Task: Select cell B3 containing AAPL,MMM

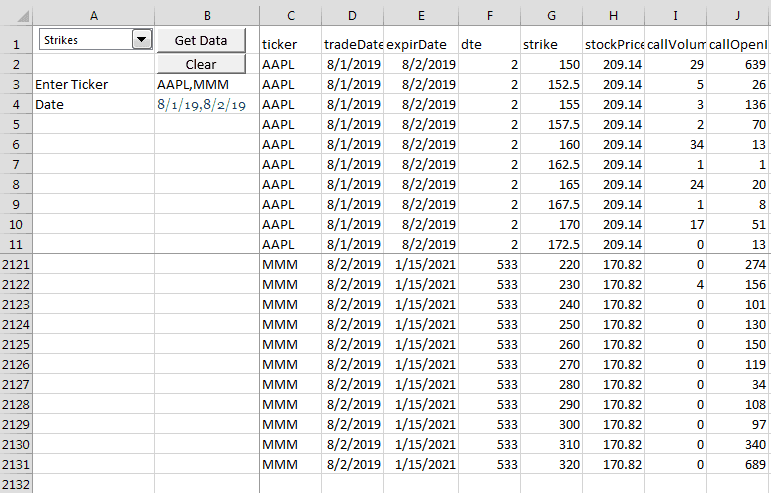Action: [x=207, y=85]
